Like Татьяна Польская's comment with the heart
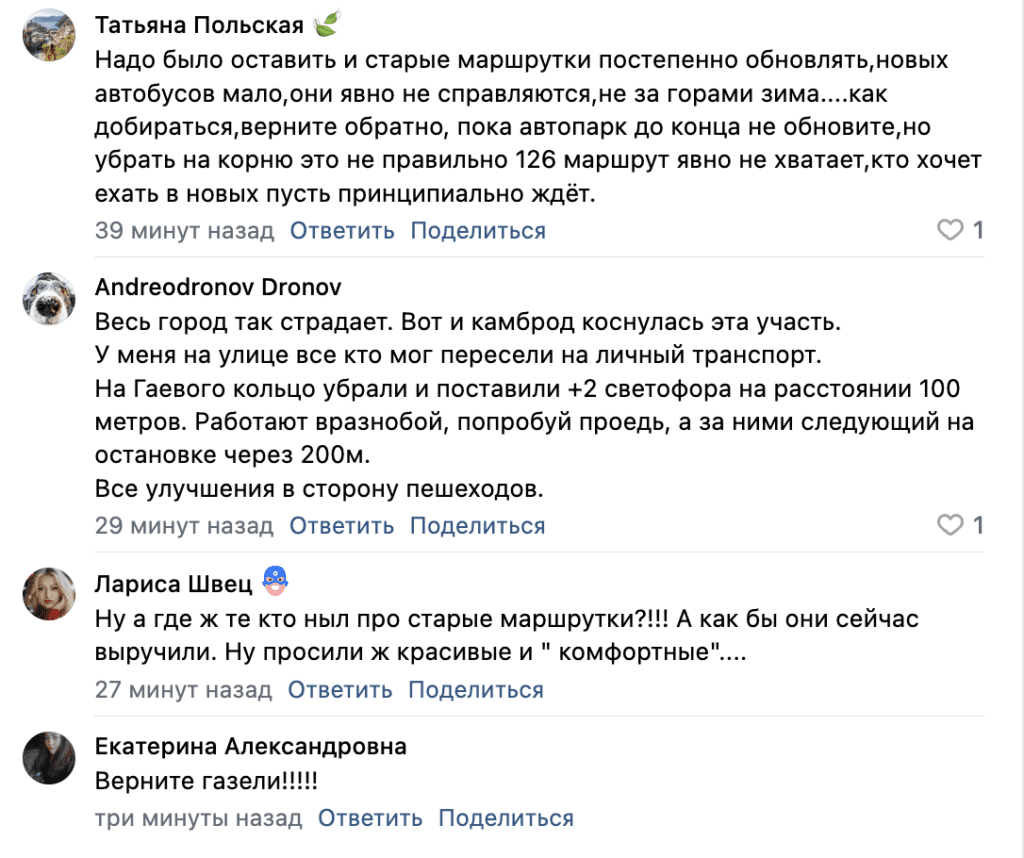The image size is (1024, 858). [x=949, y=231]
